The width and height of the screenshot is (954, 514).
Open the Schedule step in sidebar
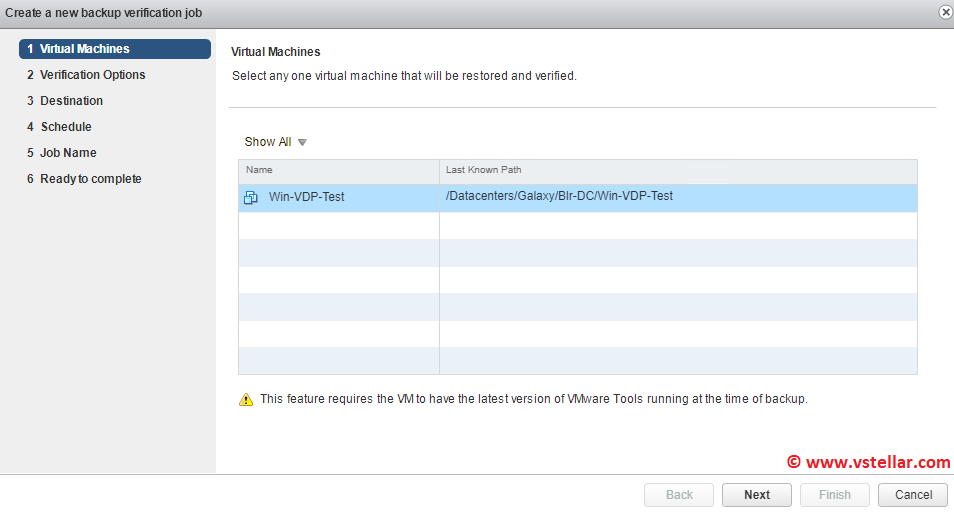click(x=65, y=127)
